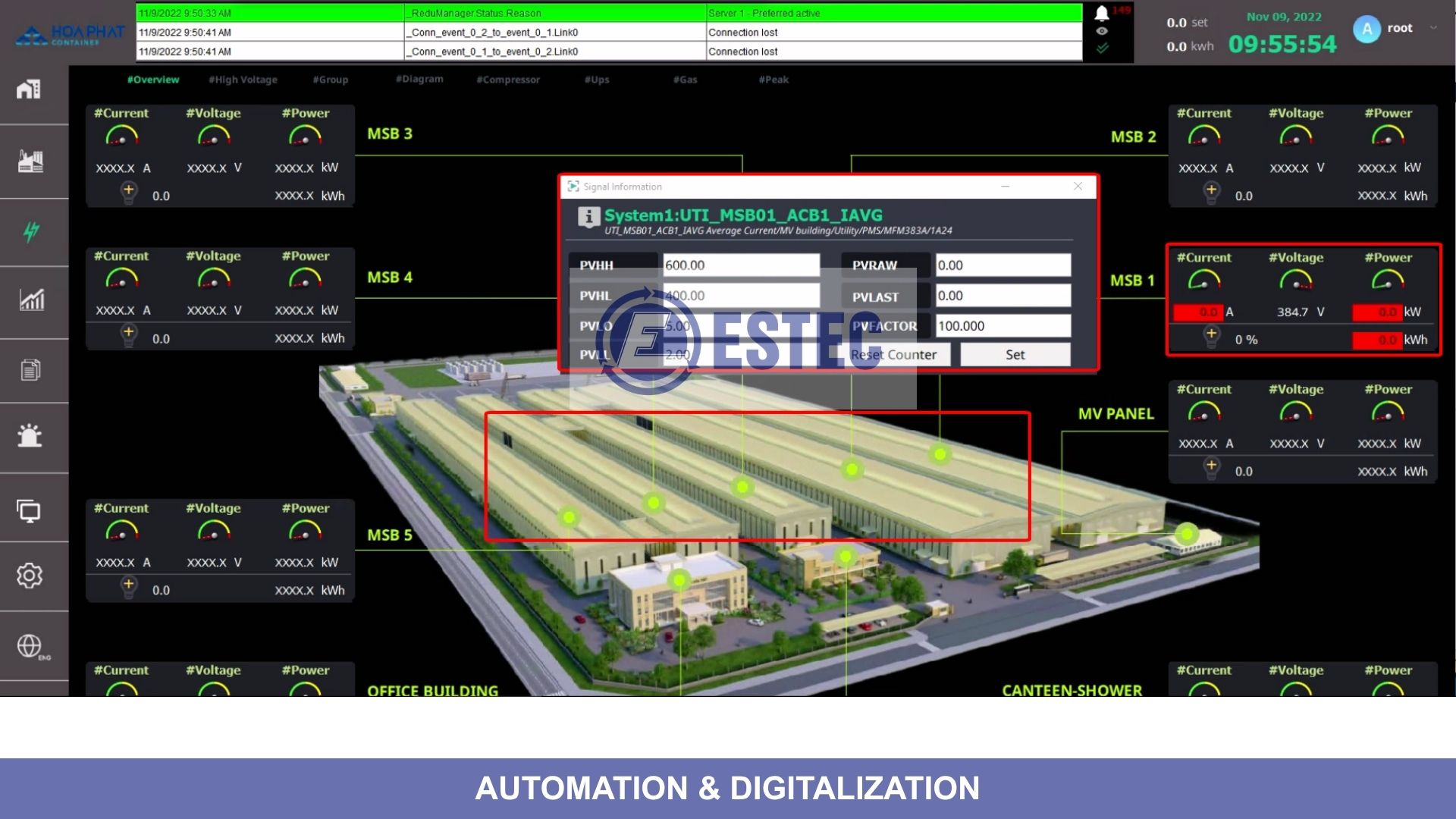Viewport: 1456px width, 819px height.
Task: Click the PVRAW value field
Action: (1003, 265)
